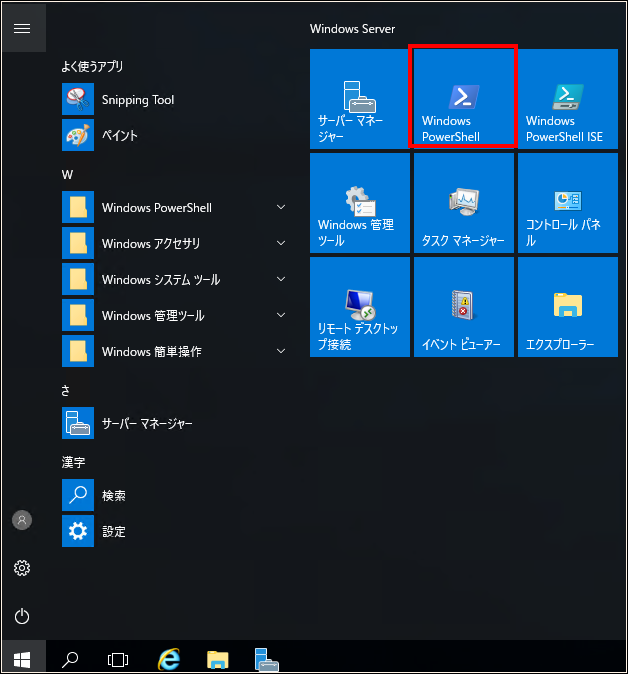
Task: Open Internet Explorer from the taskbar
Action: [170, 659]
